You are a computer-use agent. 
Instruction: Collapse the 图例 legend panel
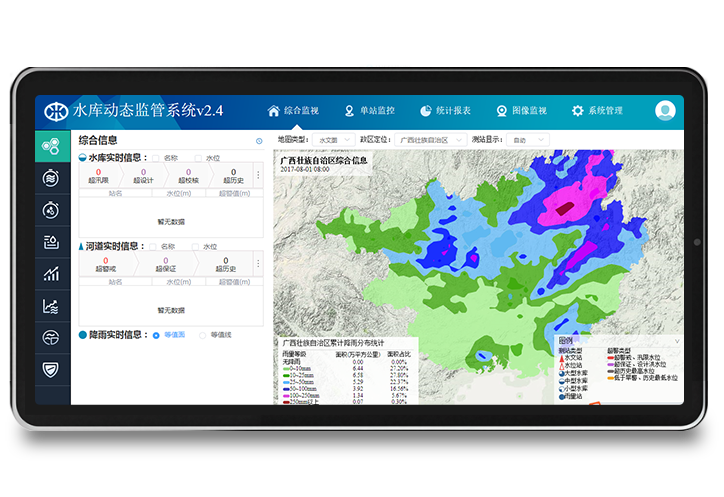(677, 341)
